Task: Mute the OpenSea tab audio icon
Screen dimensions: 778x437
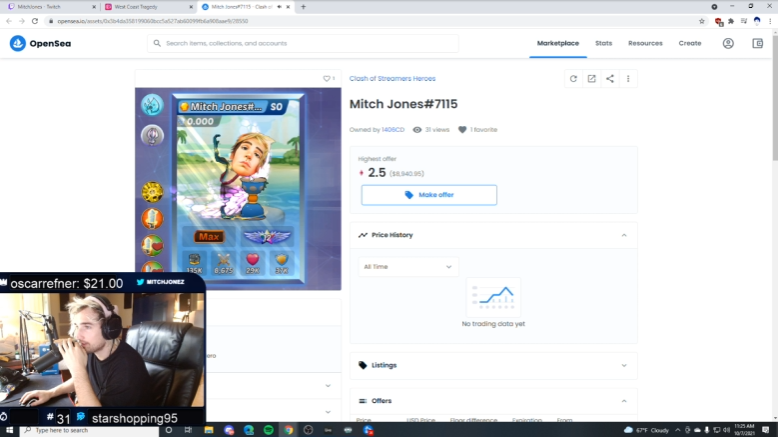Action: (279, 7)
